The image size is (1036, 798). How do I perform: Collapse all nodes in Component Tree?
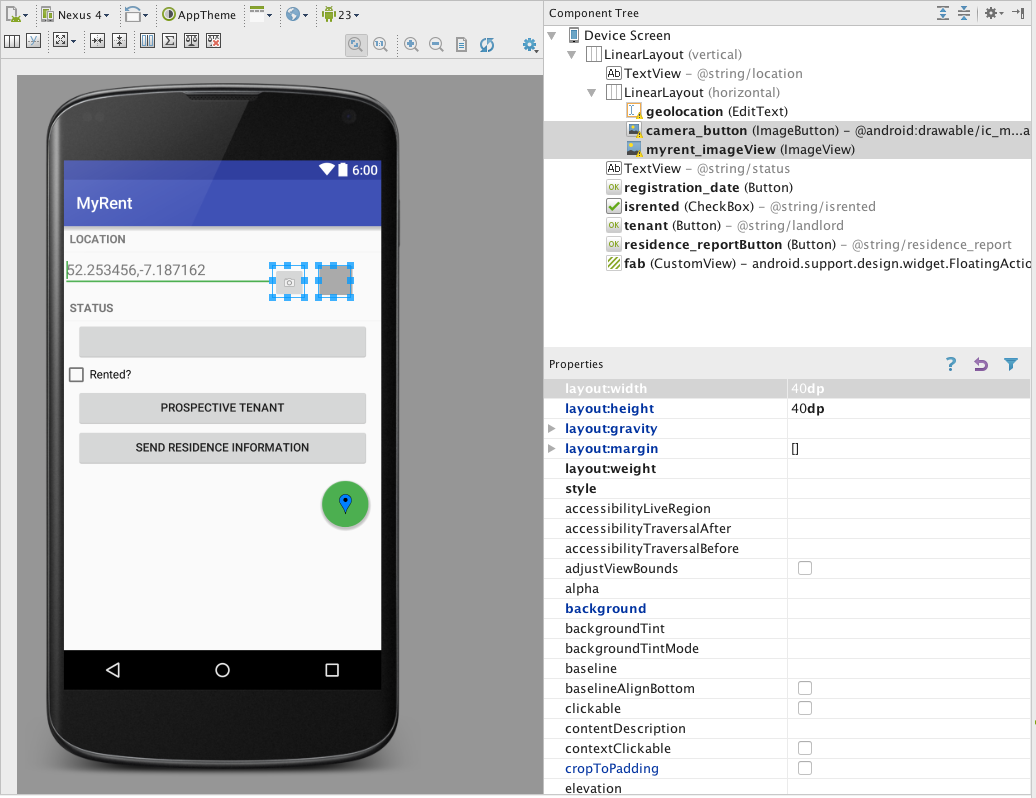(x=964, y=13)
